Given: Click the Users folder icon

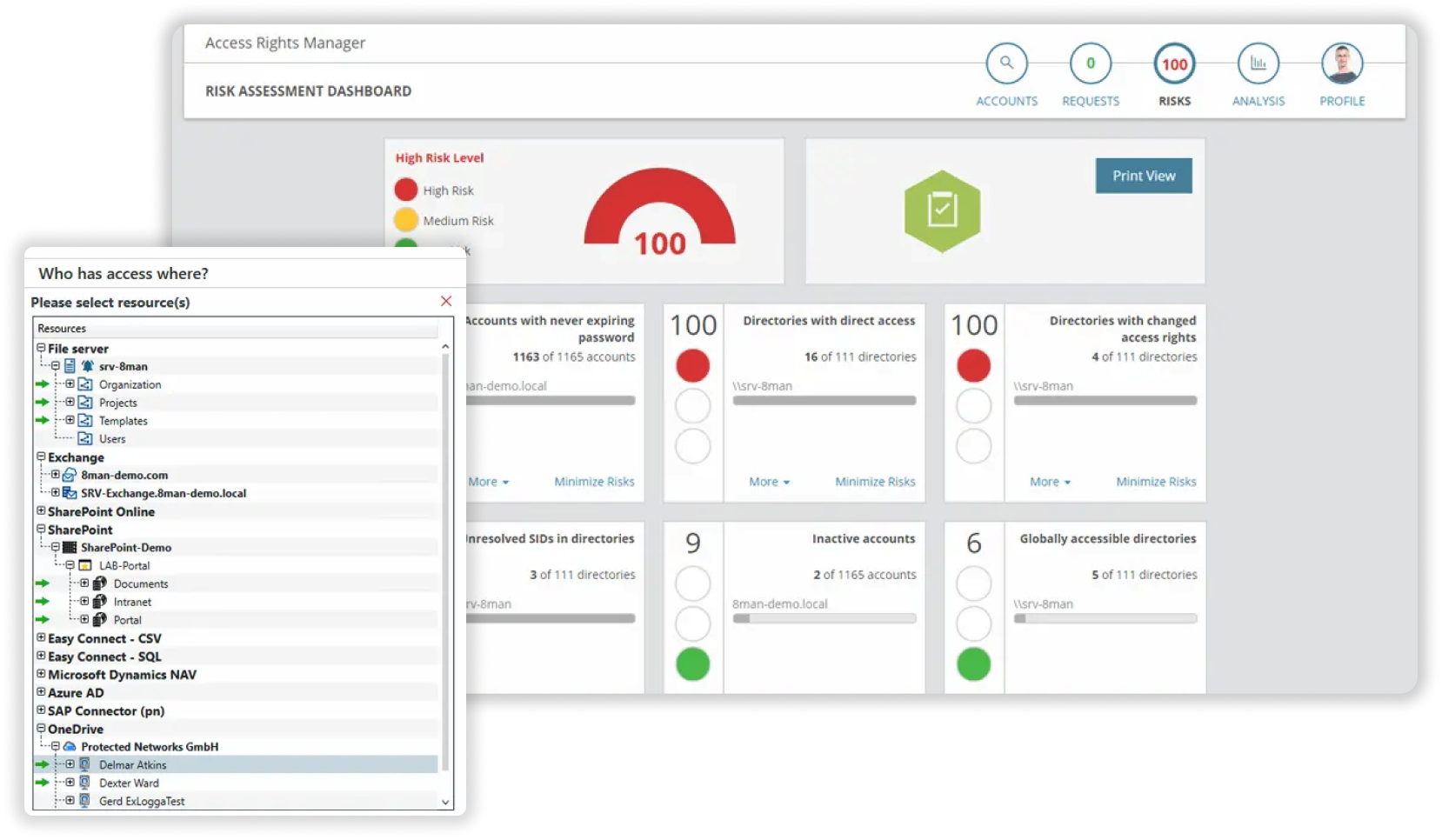Looking at the screenshot, I should click(85, 439).
